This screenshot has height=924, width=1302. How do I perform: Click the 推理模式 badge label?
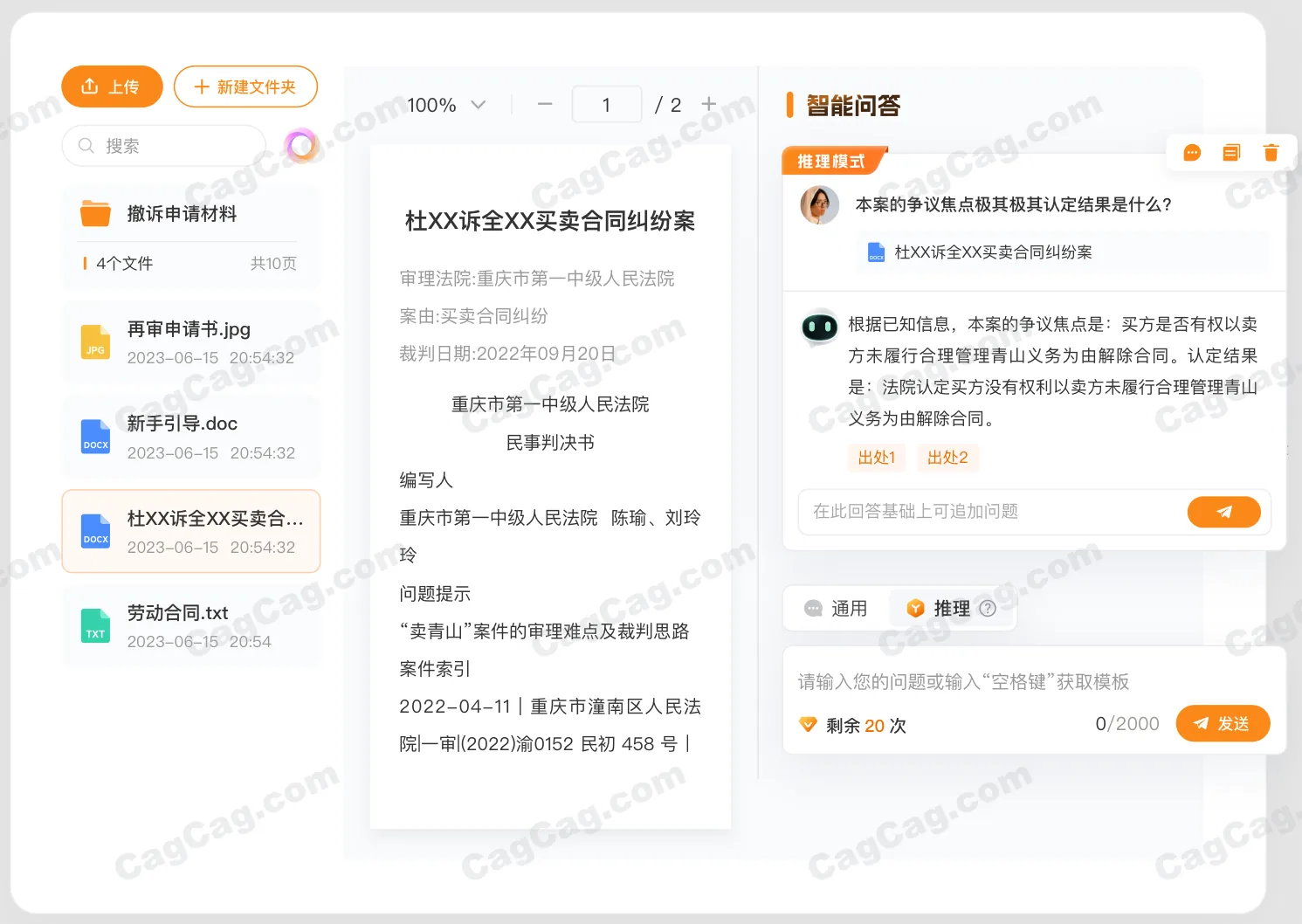pyautogui.click(x=833, y=161)
